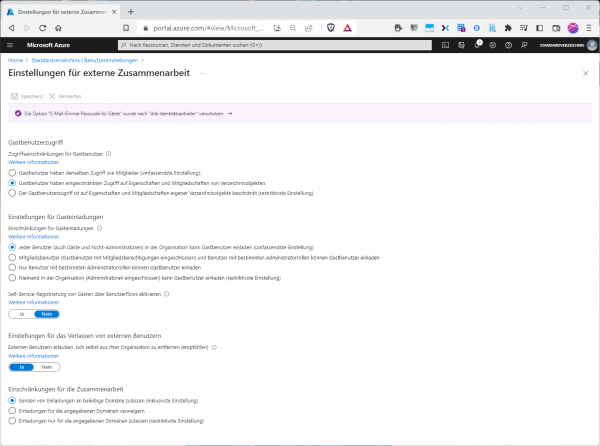Image resolution: width=600 pixels, height=446 pixels.
Task: Open the Azure account avatar
Action: click(x=592, y=45)
